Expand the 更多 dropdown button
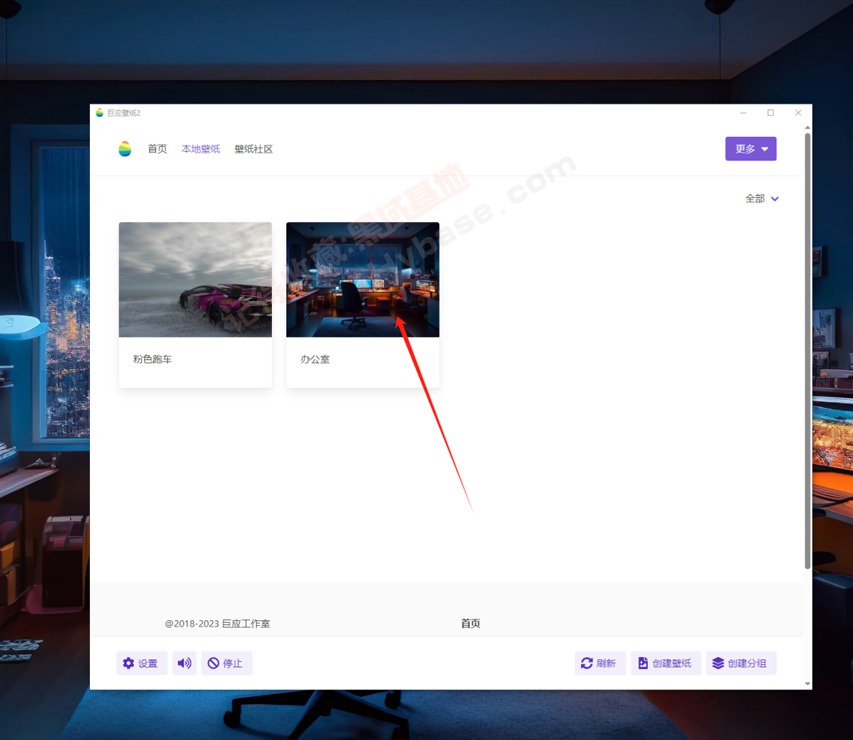853x740 pixels. click(751, 149)
